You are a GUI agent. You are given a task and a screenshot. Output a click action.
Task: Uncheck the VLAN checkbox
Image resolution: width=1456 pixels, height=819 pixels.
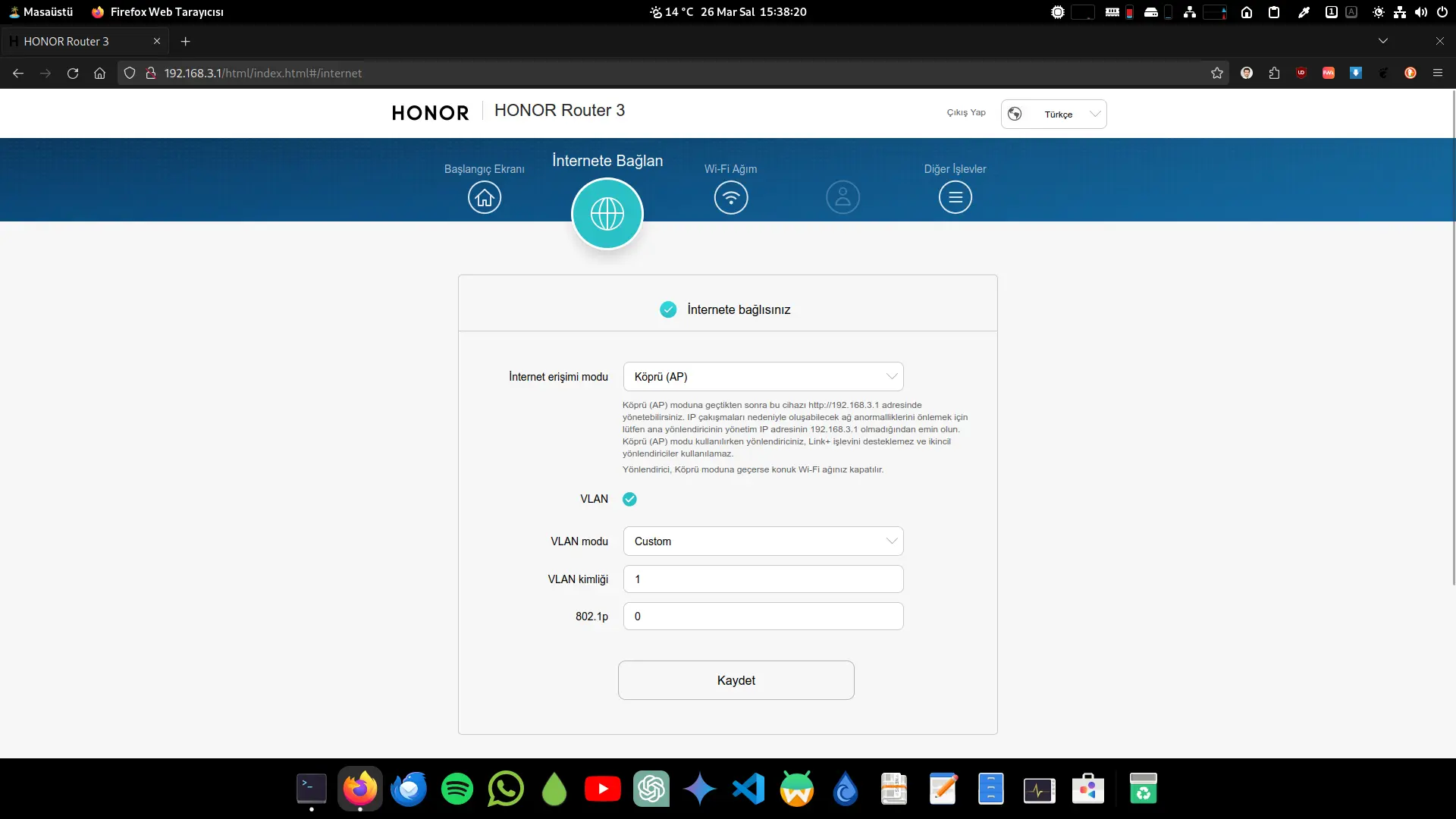pos(629,499)
